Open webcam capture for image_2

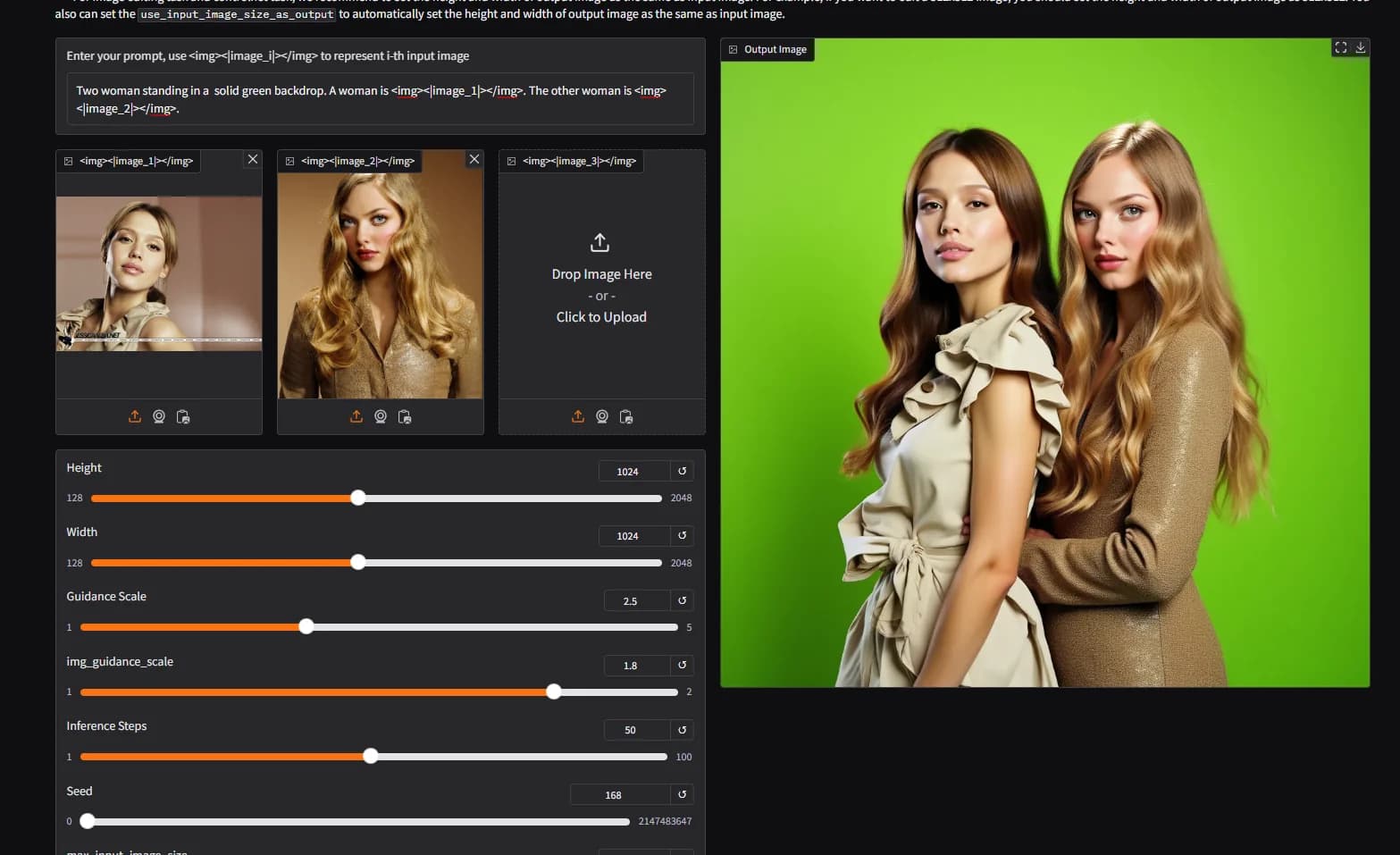pos(381,416)
